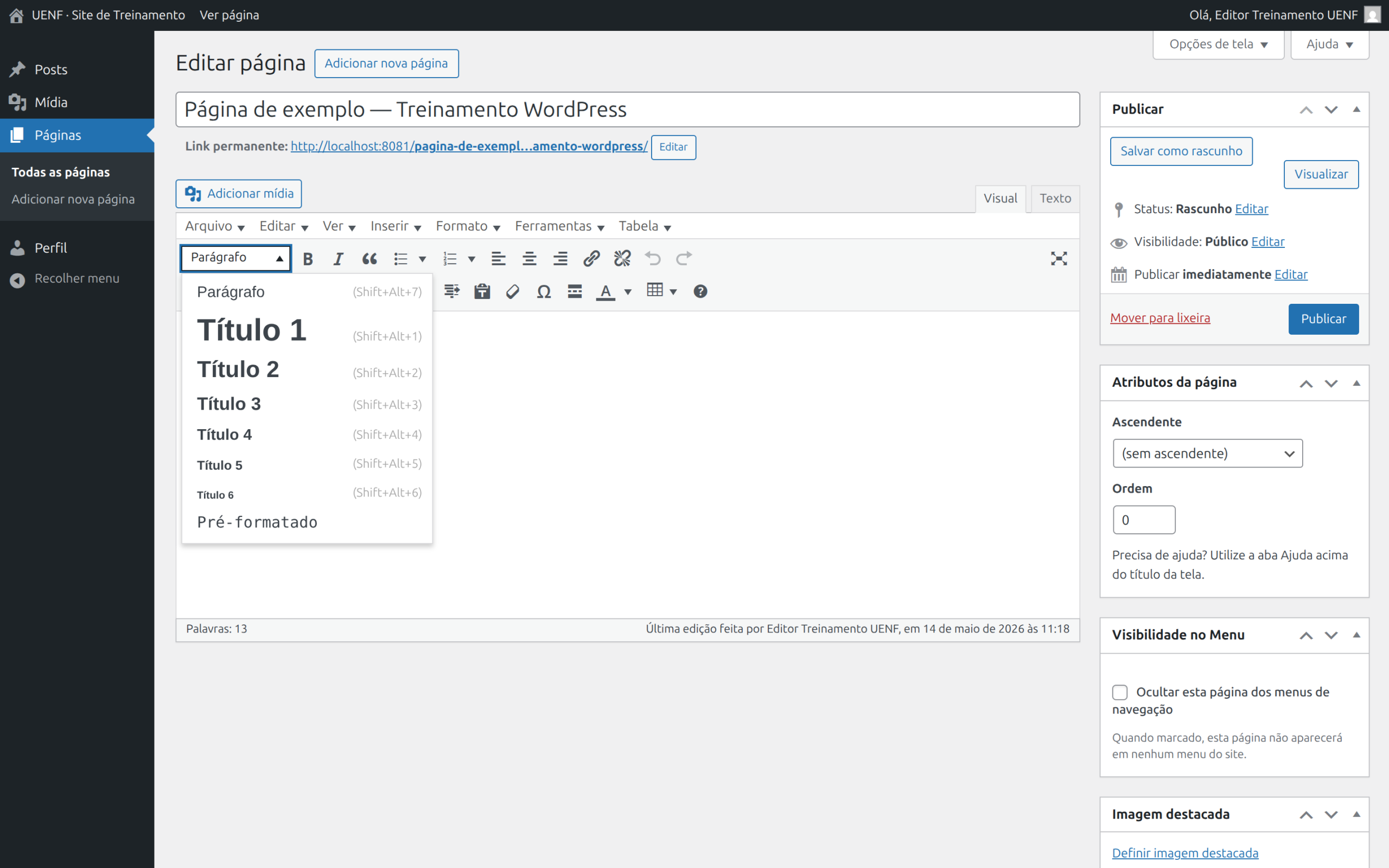Image resolution: width=1389 pixels, height=868 pixels.
Task: Collapse the Publicar panel toggle triangle
Action: pos(1356,109)
